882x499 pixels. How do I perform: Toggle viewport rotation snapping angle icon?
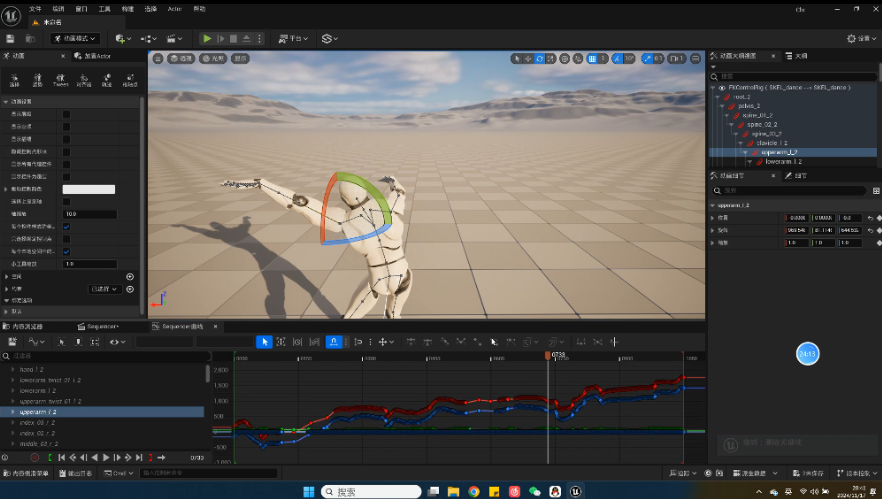tap(617, 59)
